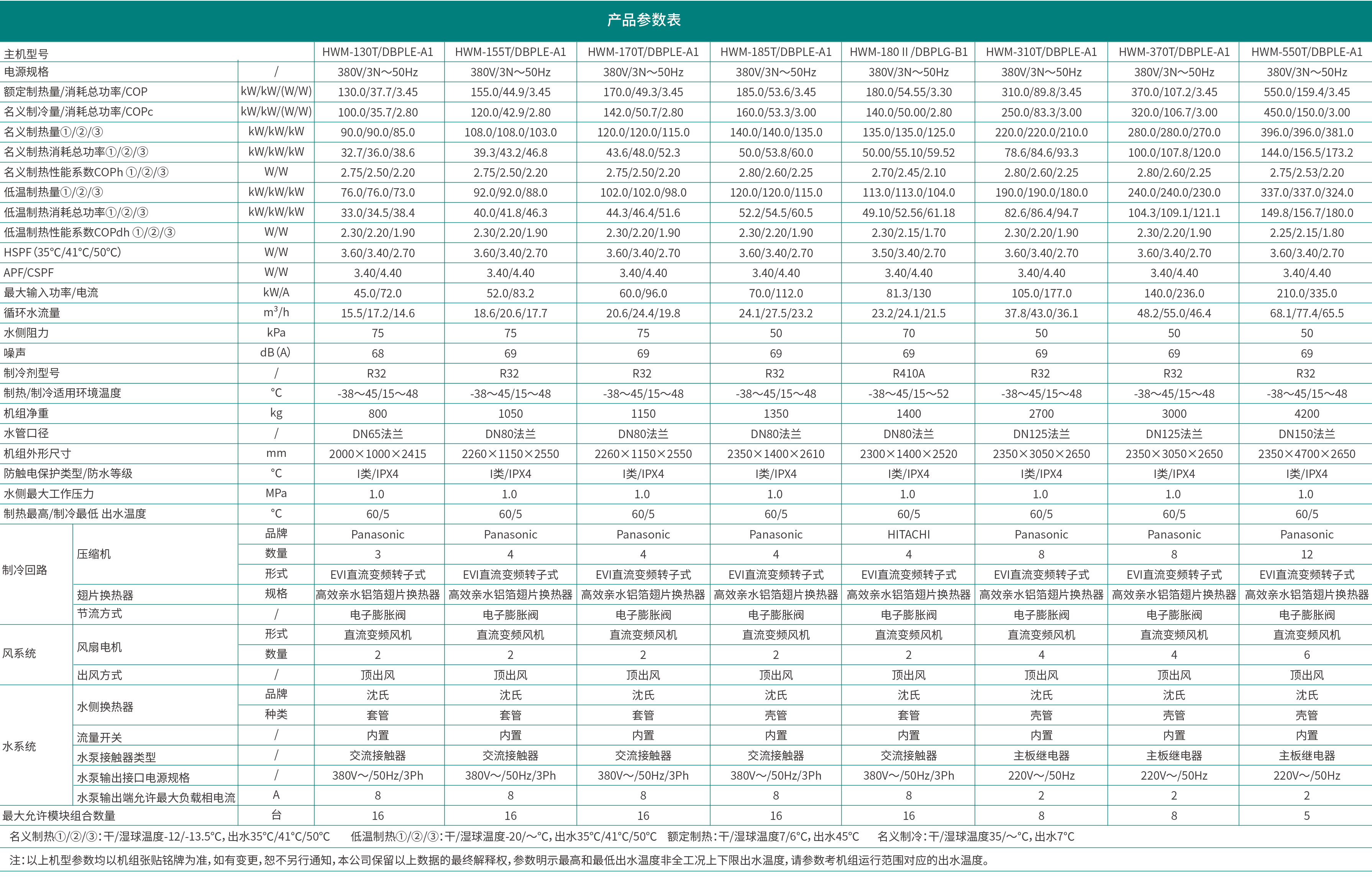Click the 机组净重 value 4200

pos(1306,414)
